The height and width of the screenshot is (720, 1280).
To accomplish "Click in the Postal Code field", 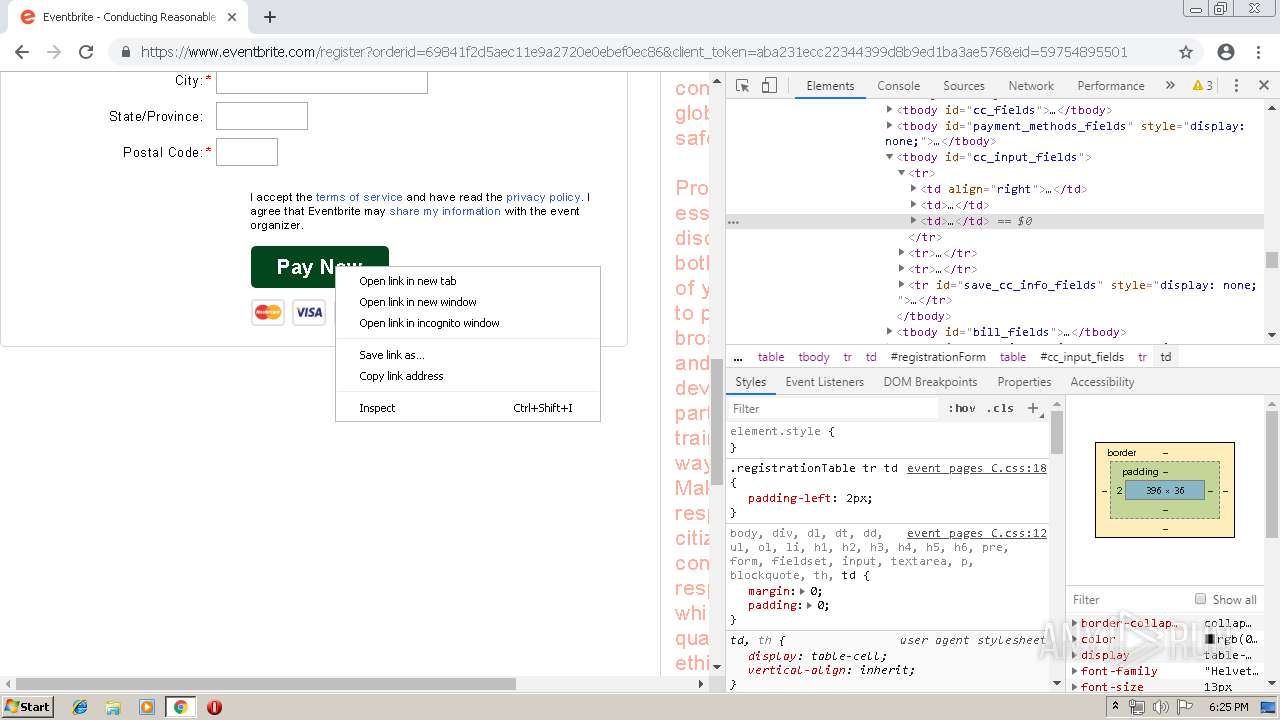I will 247,152.
